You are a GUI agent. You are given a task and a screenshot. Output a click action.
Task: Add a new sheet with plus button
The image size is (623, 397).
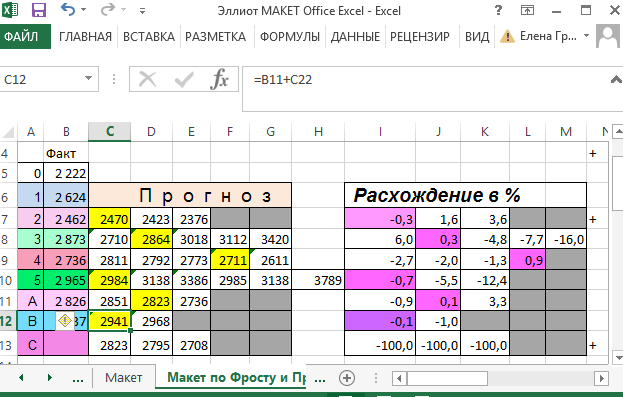pyautogui.click(x=347, y=378)
